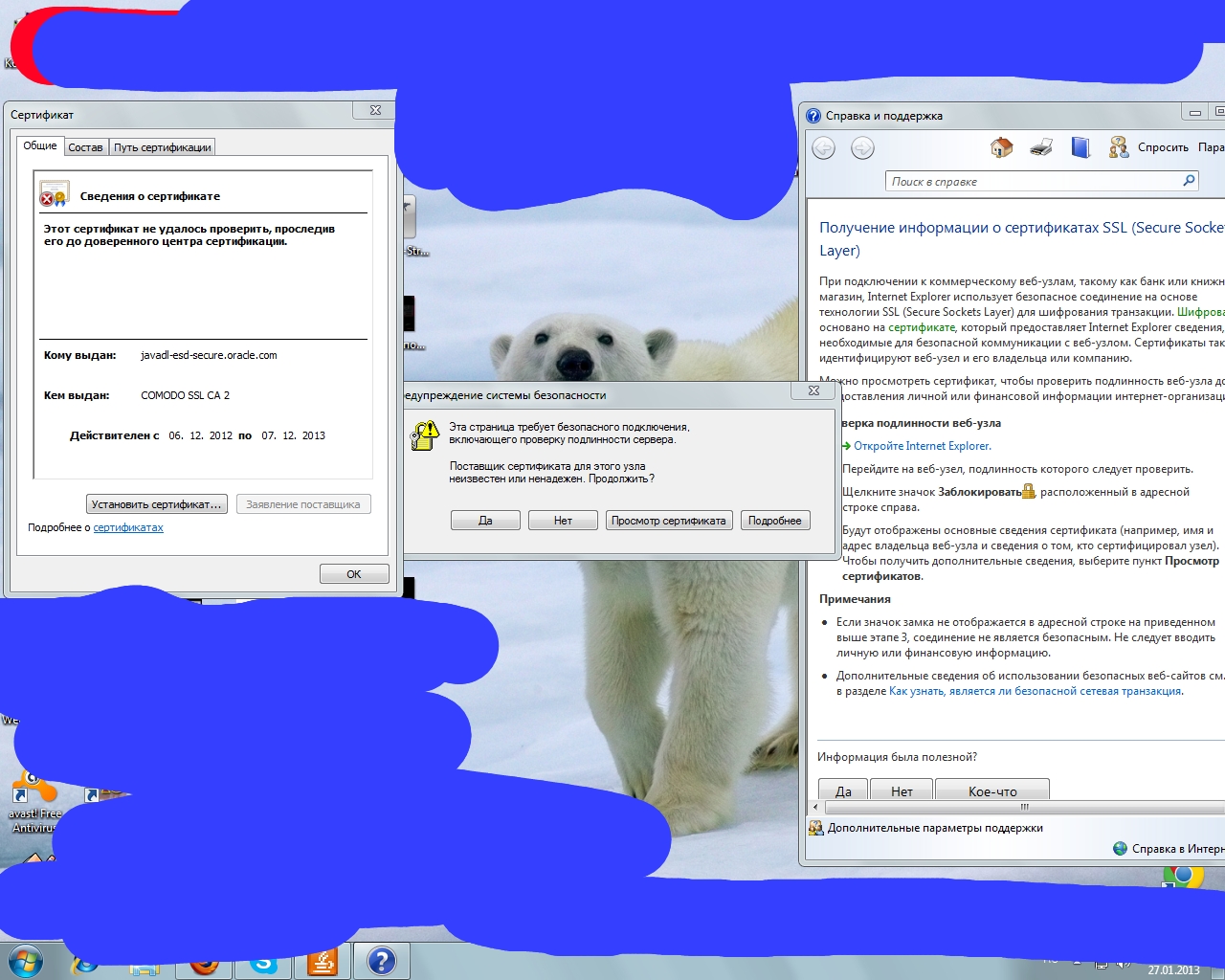Click OK in the certificate window
Image resolution: width=1225 pixels, height=980 pixels.
pos(354,574)
